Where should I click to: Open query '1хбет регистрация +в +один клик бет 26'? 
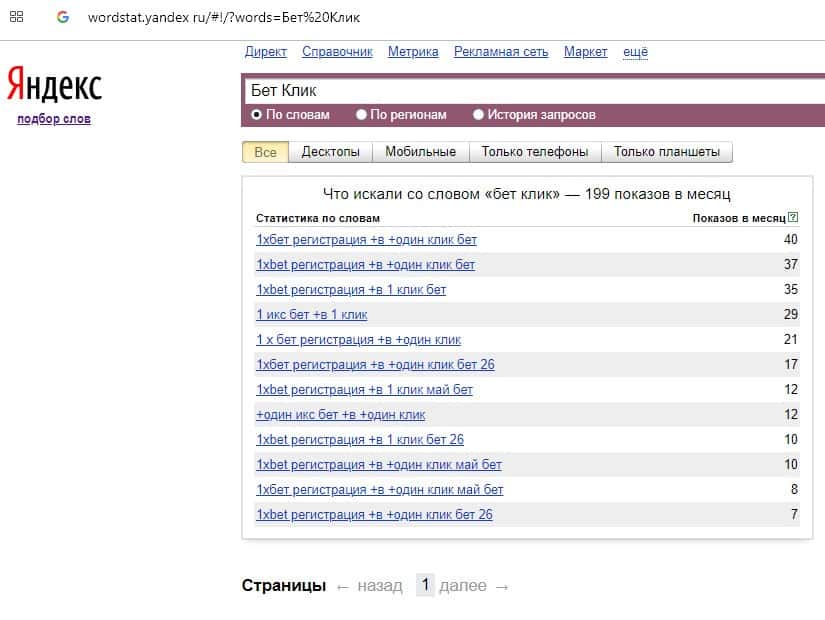375,364
